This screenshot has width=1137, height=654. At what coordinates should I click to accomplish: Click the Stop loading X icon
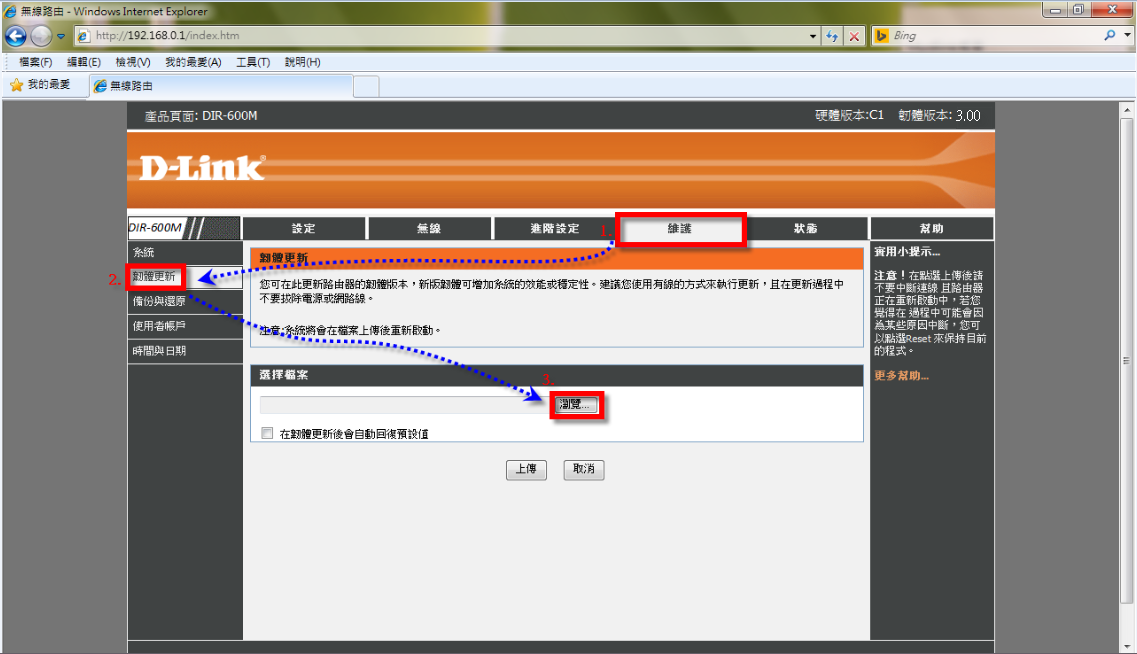855,36
